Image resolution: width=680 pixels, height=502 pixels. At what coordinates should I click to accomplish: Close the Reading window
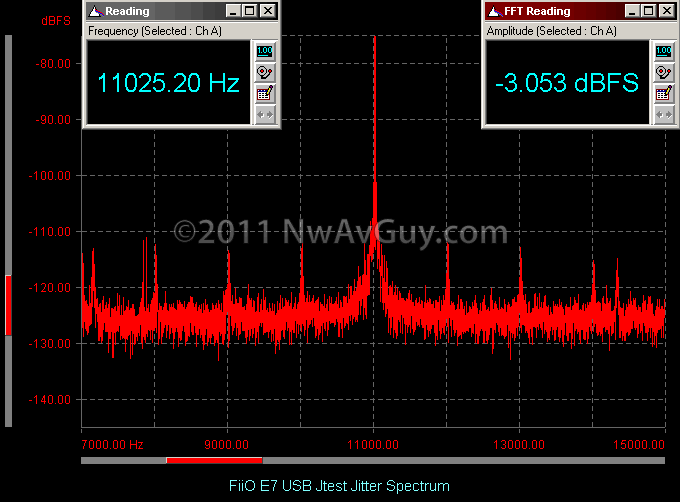268,11
